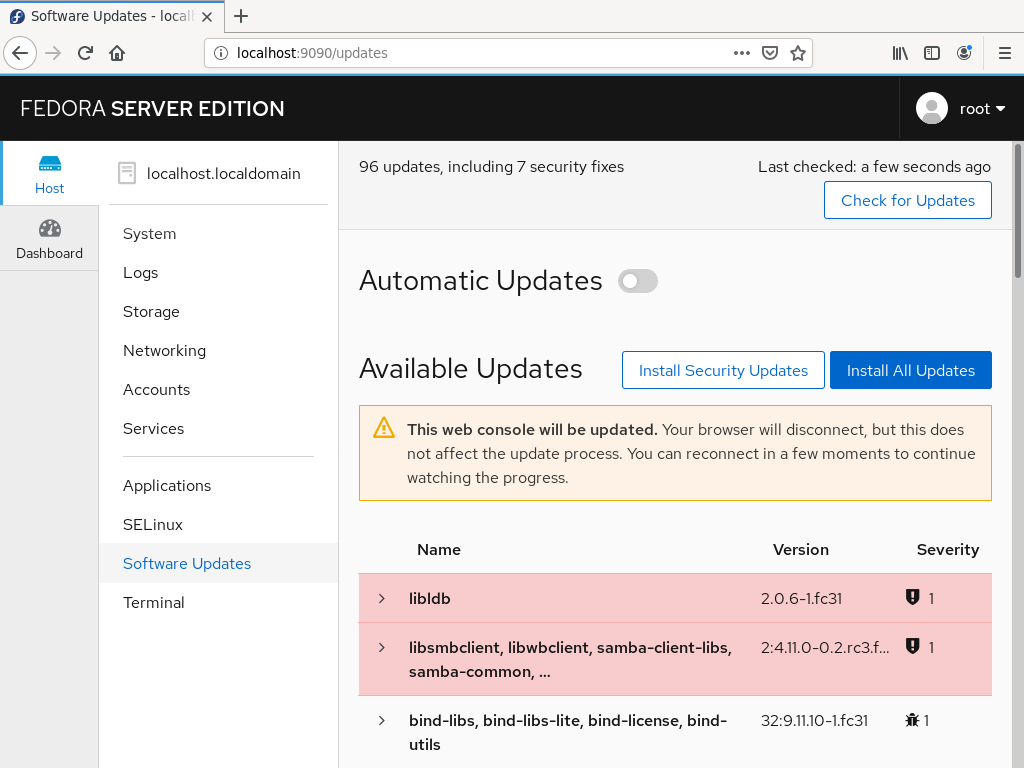Open the Services page
Viewport: 1024px width, 768px height.
(x=153, y=428)
